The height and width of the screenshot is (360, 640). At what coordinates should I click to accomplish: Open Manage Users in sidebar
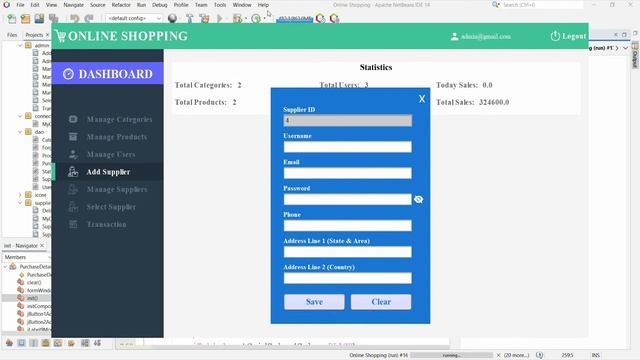click(x=108, y=154)
